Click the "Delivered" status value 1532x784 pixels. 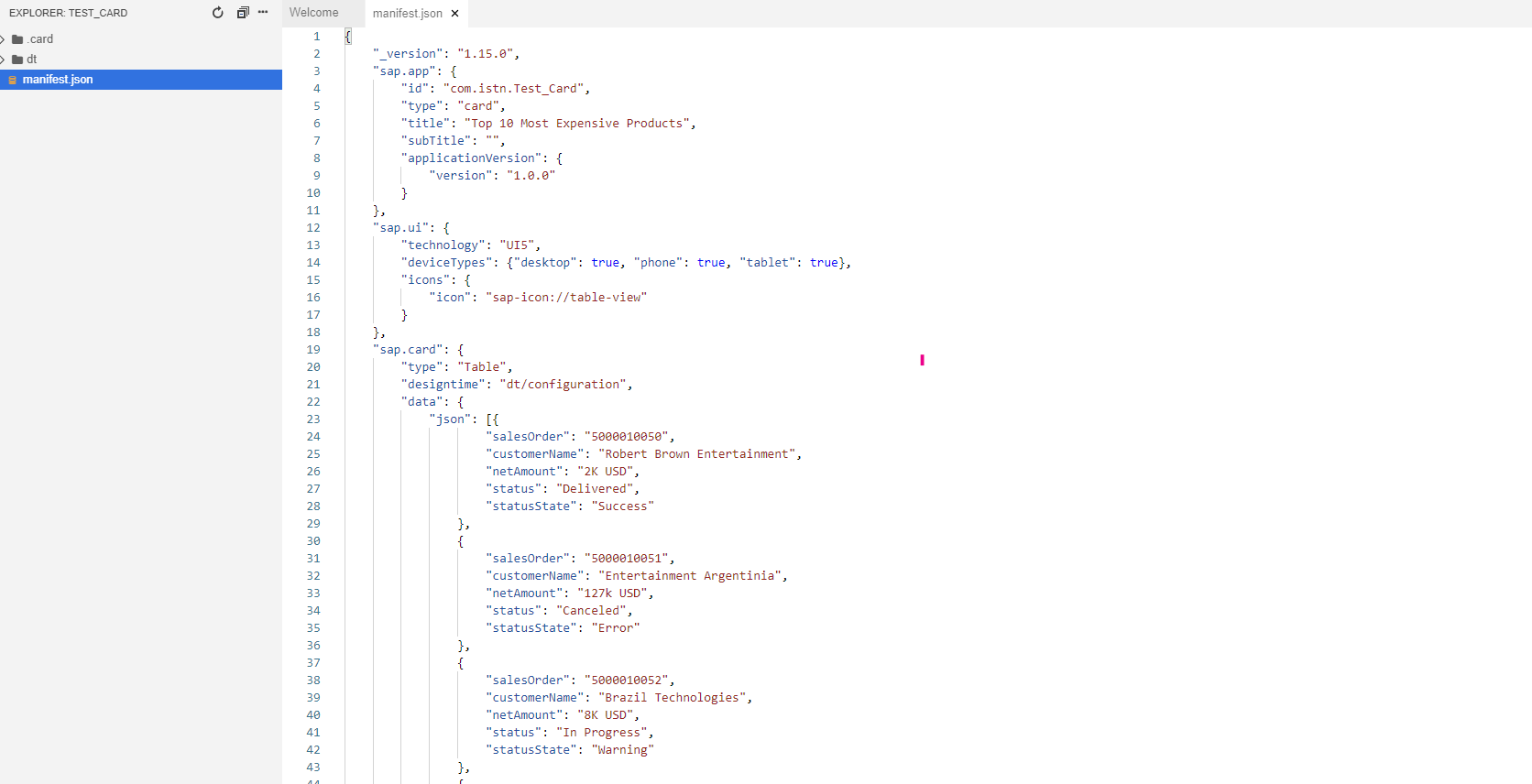(x=595, y=489)
